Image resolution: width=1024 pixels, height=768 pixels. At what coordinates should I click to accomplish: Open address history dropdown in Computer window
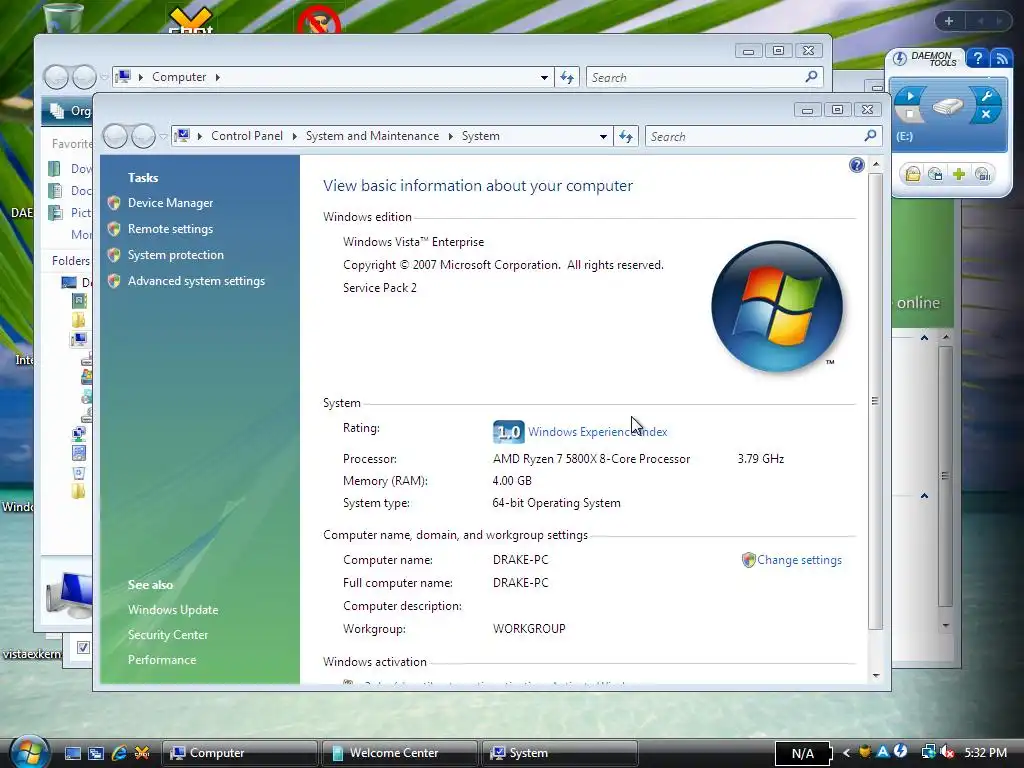543,78
